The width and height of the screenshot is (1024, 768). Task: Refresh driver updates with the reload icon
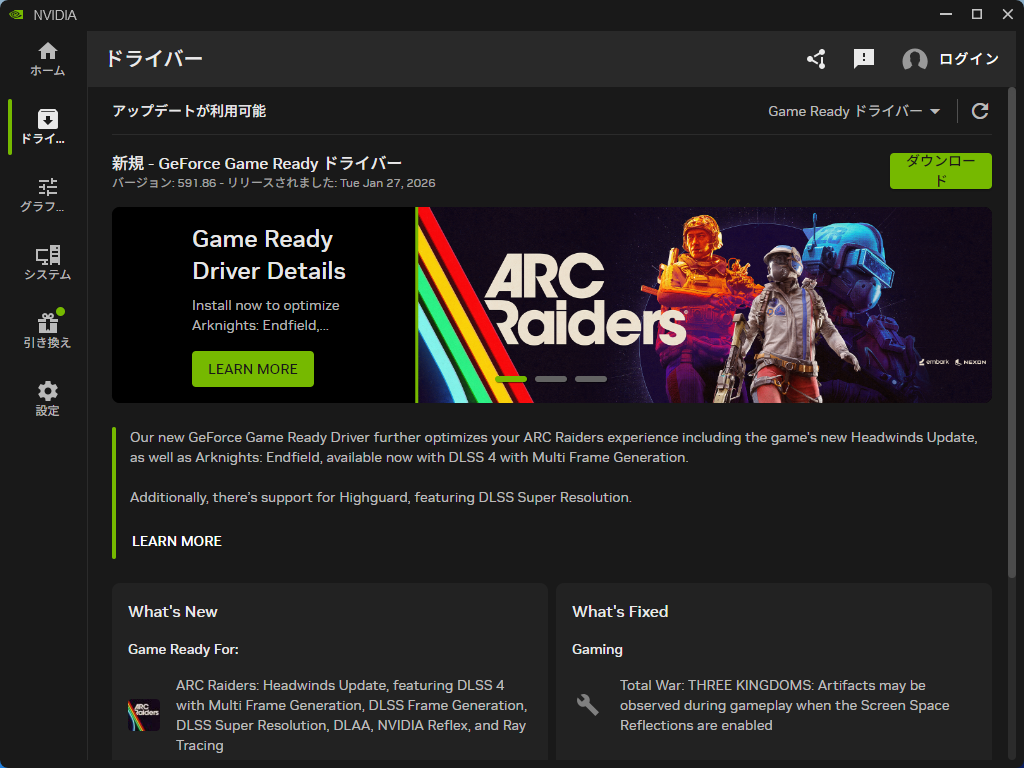[x=980, y=111]
